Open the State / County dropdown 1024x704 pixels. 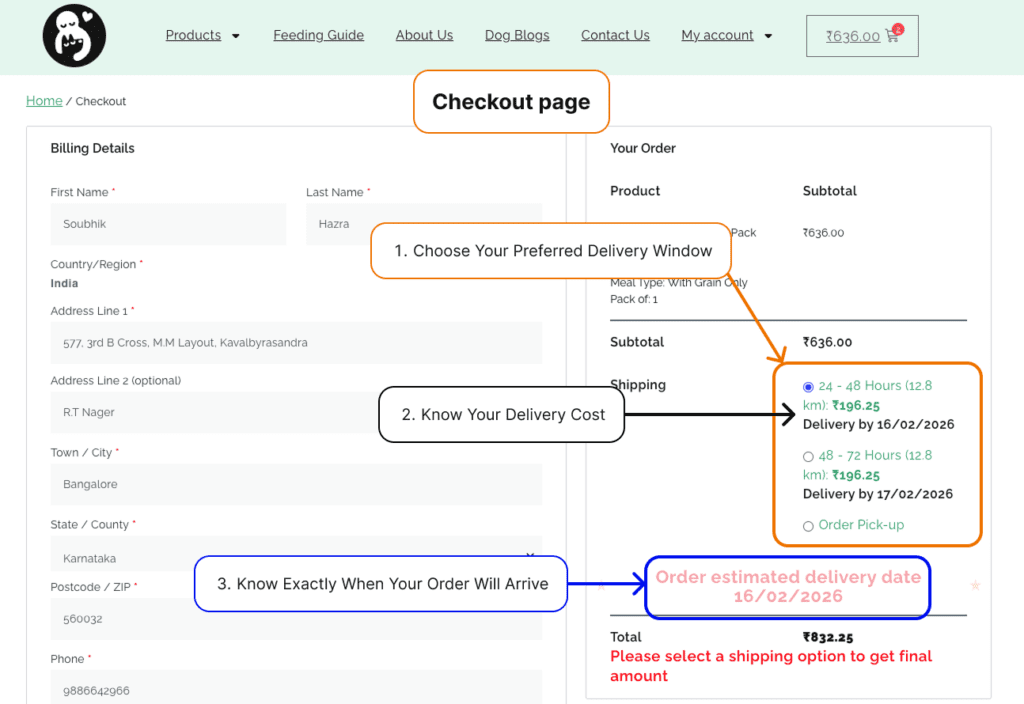[x=296, y=556]
